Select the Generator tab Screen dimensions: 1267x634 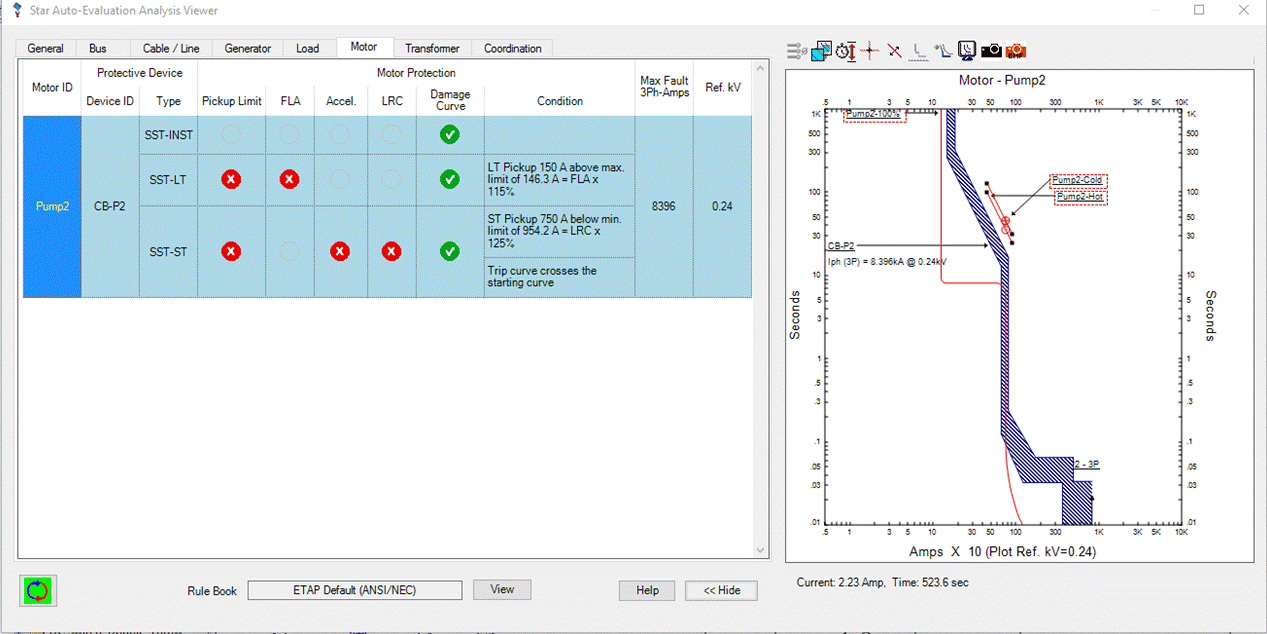point(246,47)
